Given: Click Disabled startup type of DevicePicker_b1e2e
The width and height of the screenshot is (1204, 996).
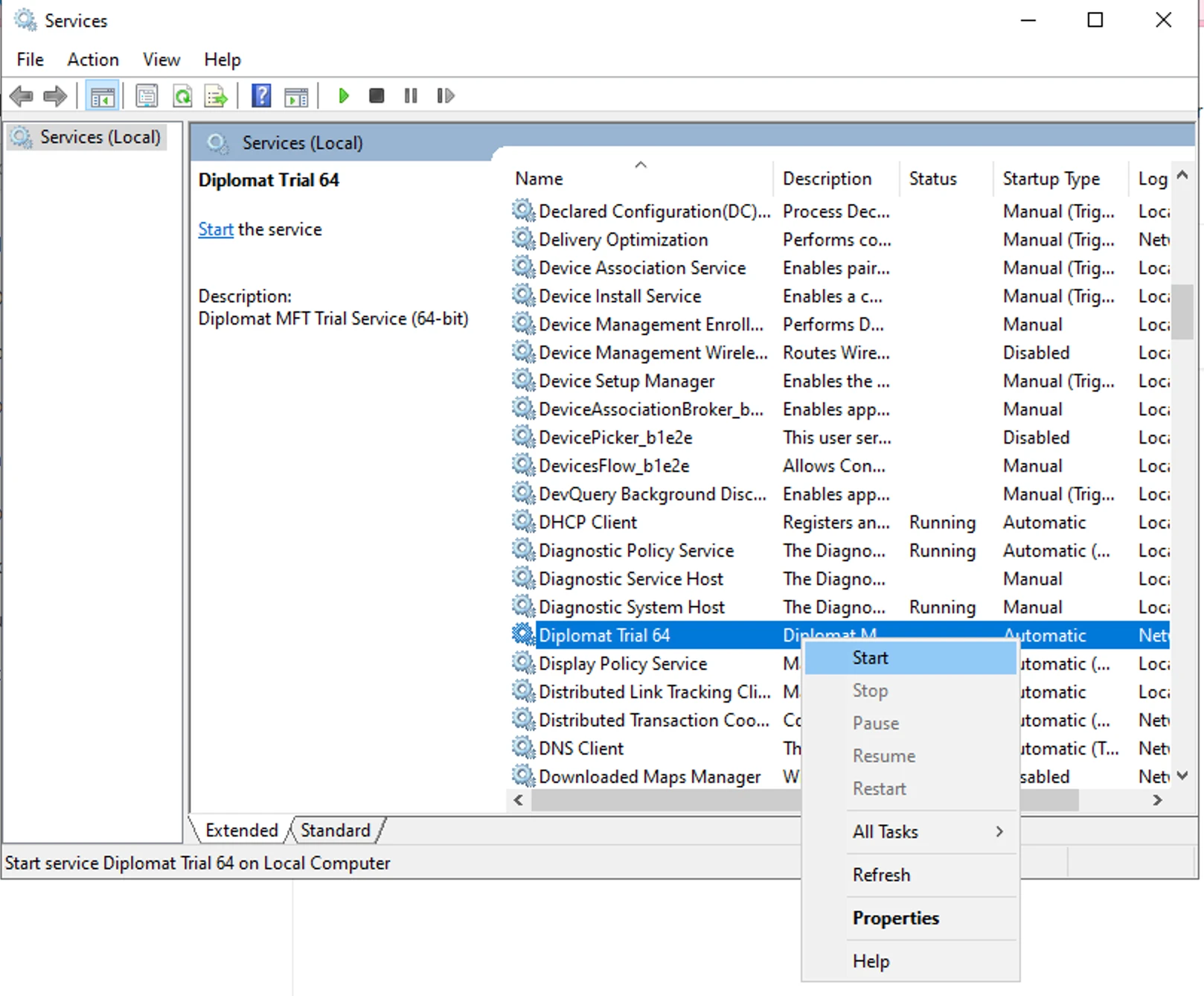Looking at the screenshot, I should pos(1036,437).
